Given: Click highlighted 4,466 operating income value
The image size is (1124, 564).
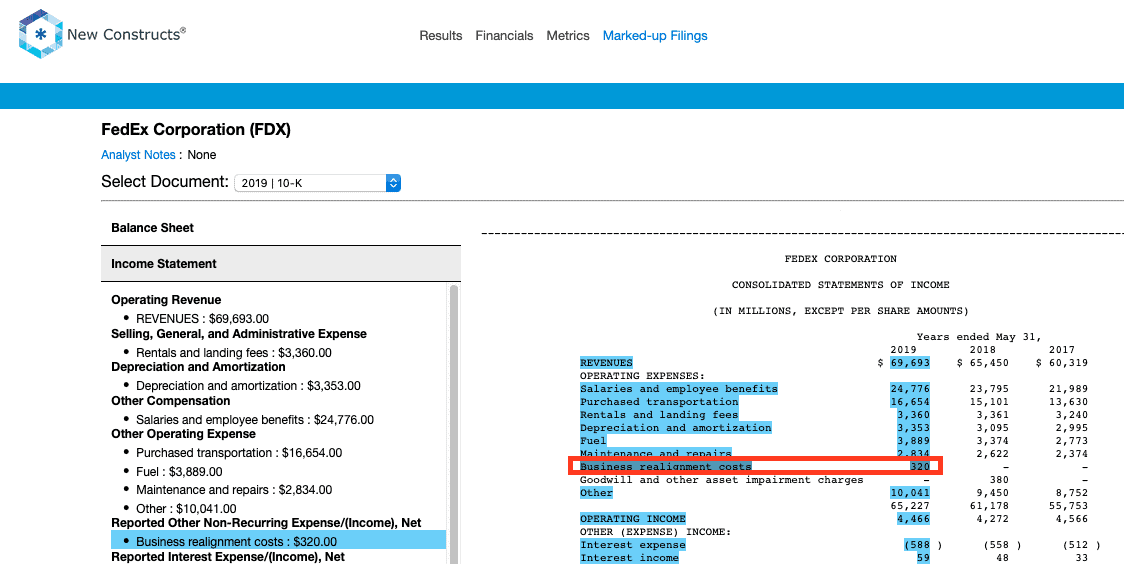Looking at the screenshot, I should (913, 519).
